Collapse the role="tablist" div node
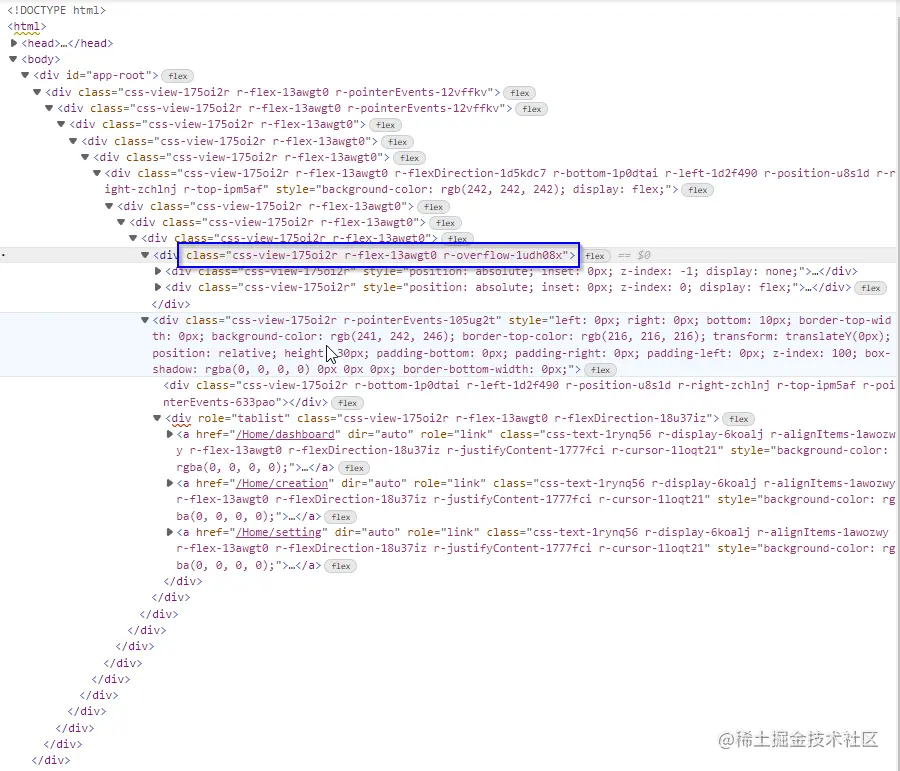The width and height of the screenshot is (900, 771). [x=157, y=419]
